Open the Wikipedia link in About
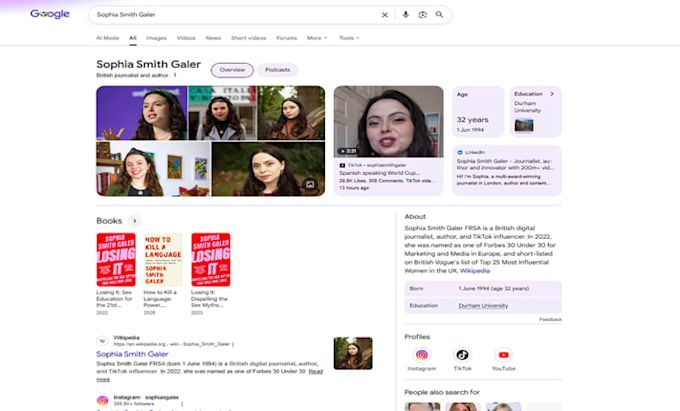 point(475,271)
